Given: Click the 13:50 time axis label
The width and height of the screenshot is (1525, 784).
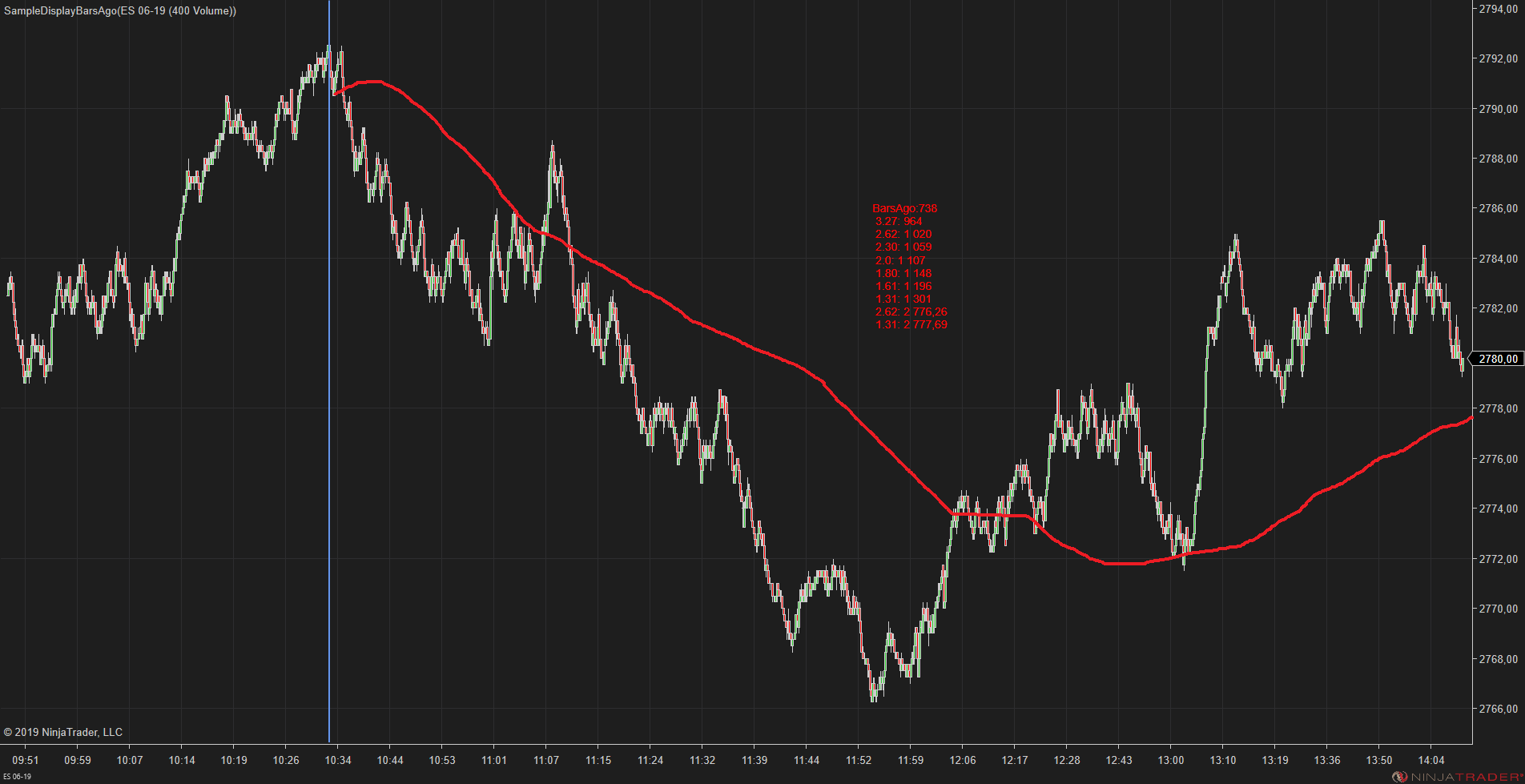Looking at the screenshot, I should tap(1379, 760).
